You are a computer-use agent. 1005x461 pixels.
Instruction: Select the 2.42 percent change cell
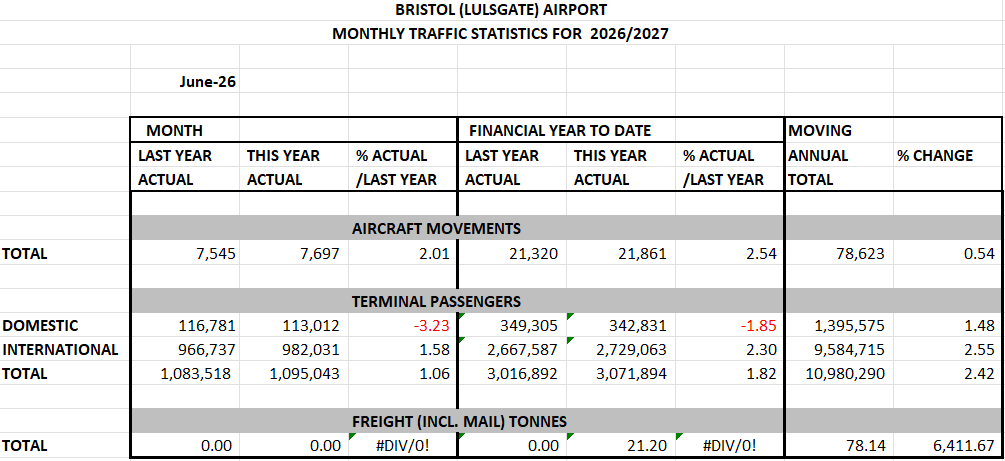947,374
